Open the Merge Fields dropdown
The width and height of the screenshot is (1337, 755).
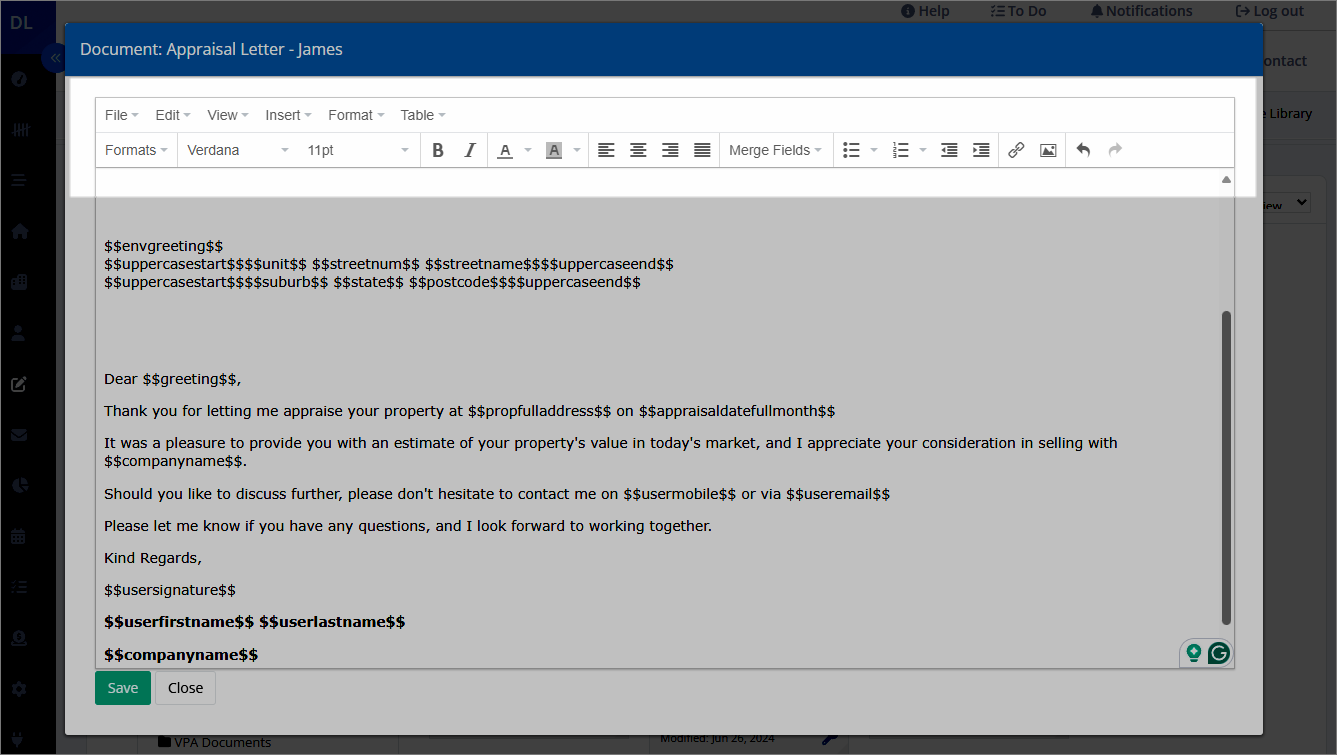click(x=775, y=150)
